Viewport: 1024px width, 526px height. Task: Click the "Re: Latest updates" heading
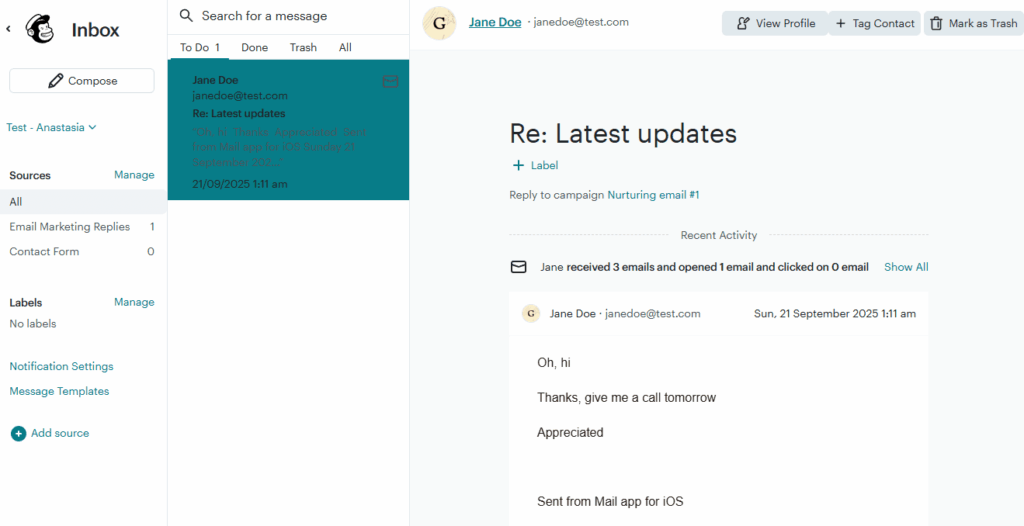click(x=623, y=133)
